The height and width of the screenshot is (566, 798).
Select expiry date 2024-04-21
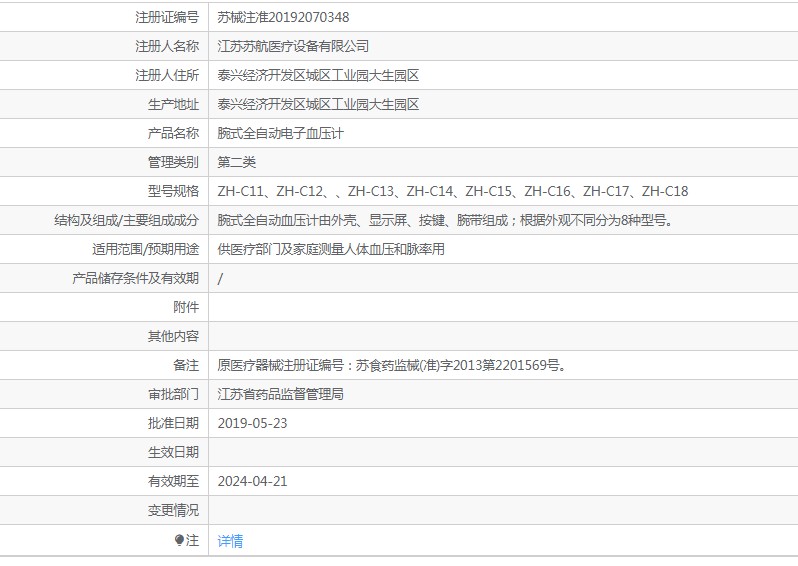[x=252, y=482]
